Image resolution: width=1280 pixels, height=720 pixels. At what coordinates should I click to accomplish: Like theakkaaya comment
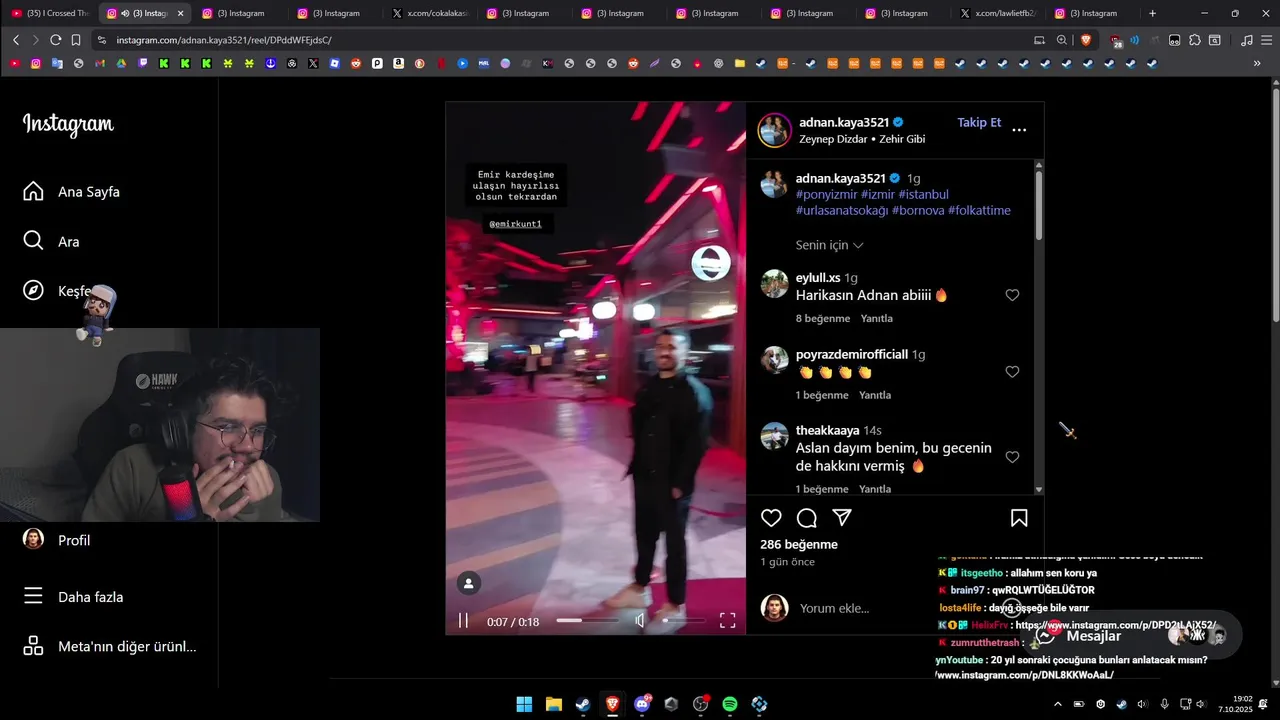pos(1012,457)
